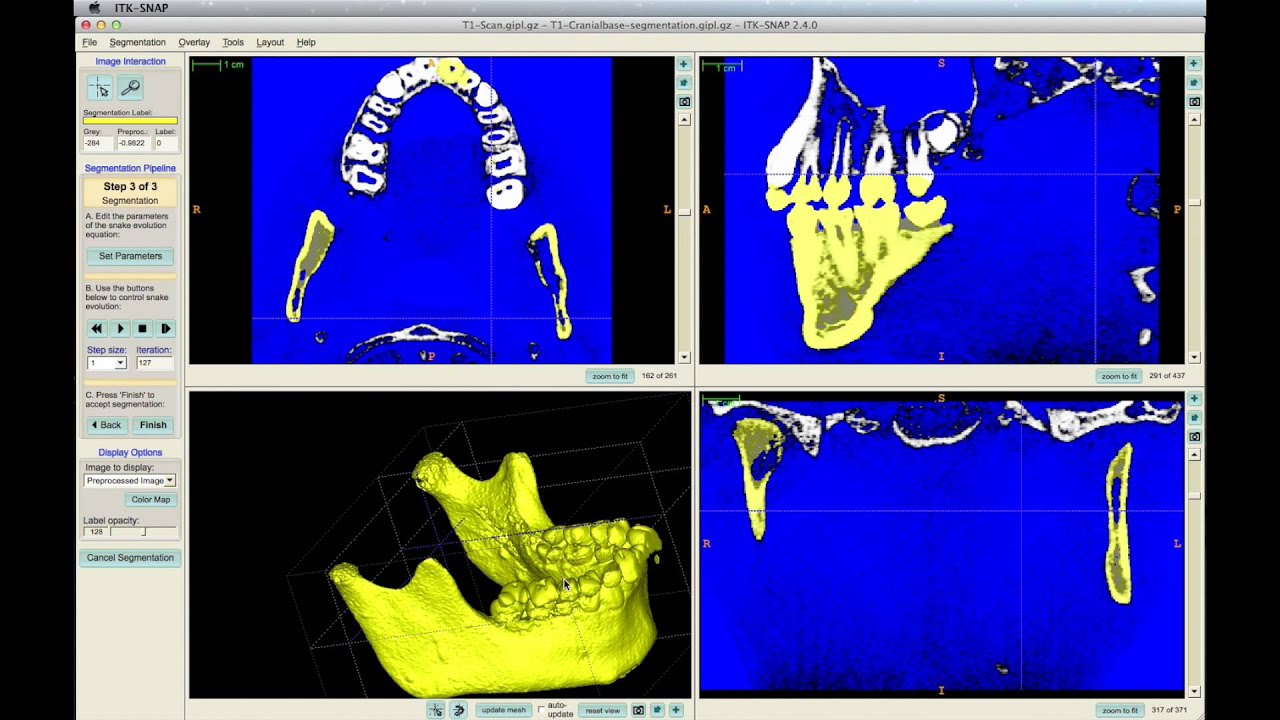
Task: Click the Set Parameters button
Action: coord(130,256)
